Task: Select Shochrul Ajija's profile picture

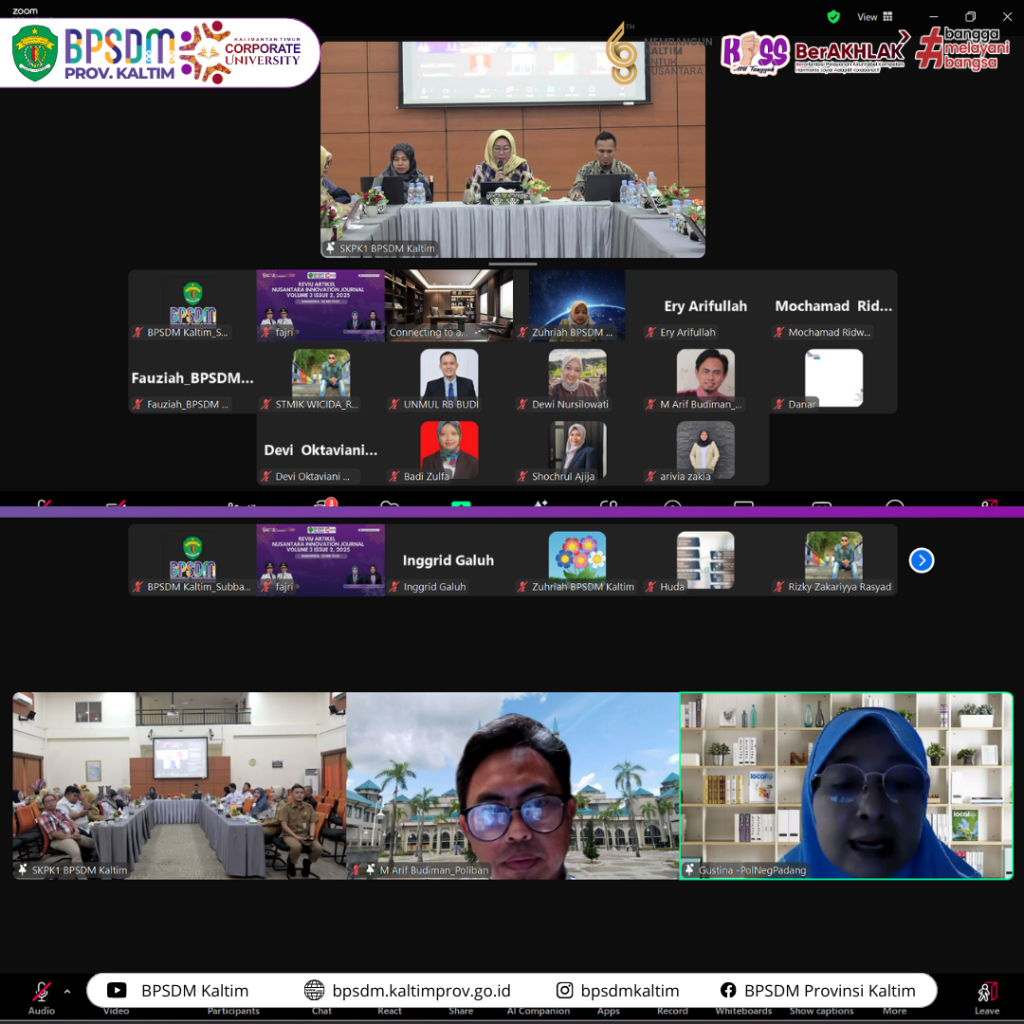Action: click(577, 449)
